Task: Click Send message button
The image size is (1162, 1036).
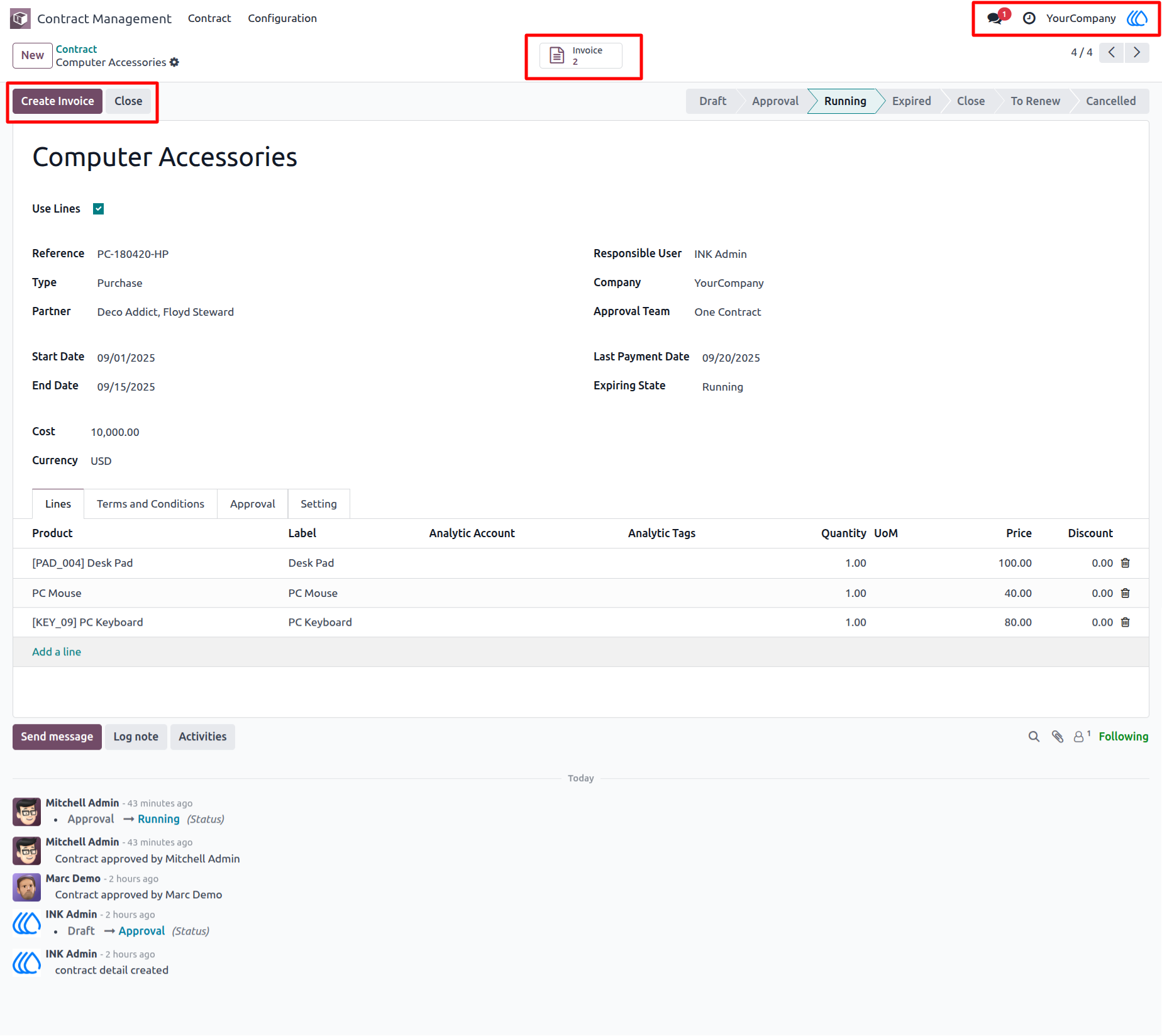Action: pyautogui.click(x=57, y=737)
